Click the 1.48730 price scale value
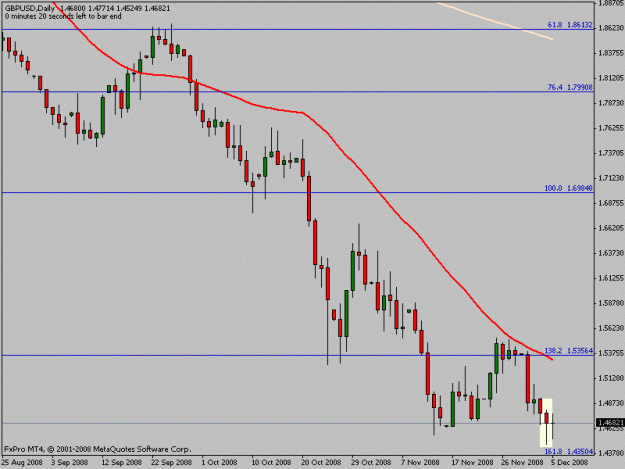 pos(611,403)
